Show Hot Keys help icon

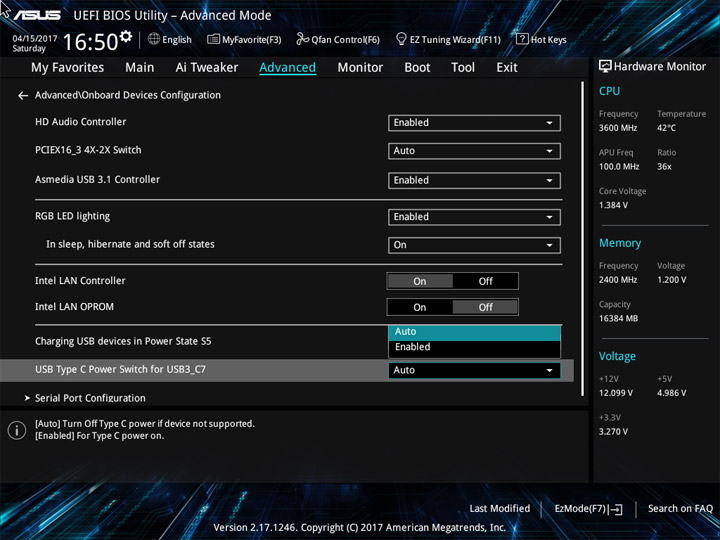(x=522, y=39)
